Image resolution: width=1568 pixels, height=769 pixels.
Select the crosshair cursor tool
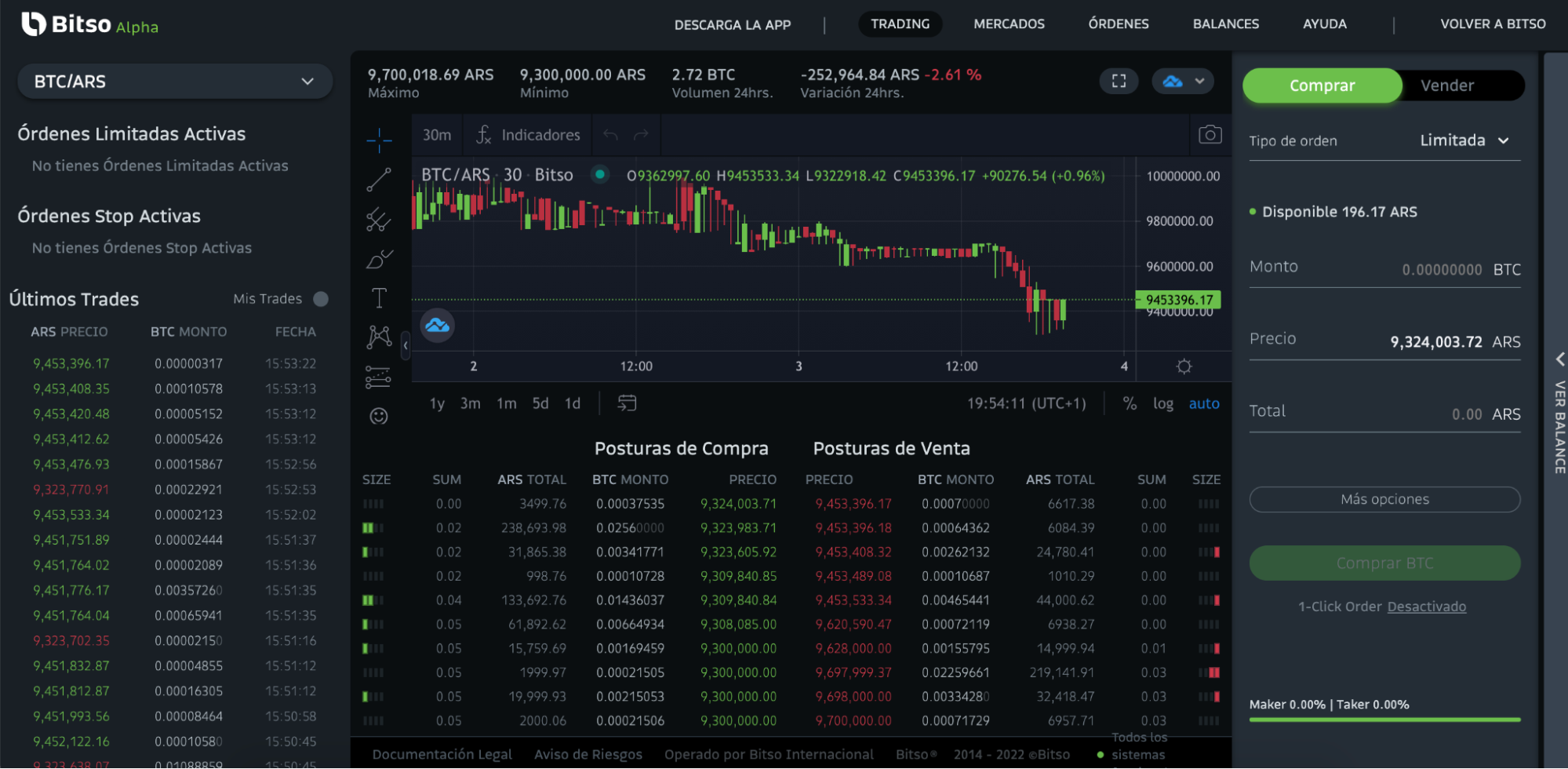[379, 140]
